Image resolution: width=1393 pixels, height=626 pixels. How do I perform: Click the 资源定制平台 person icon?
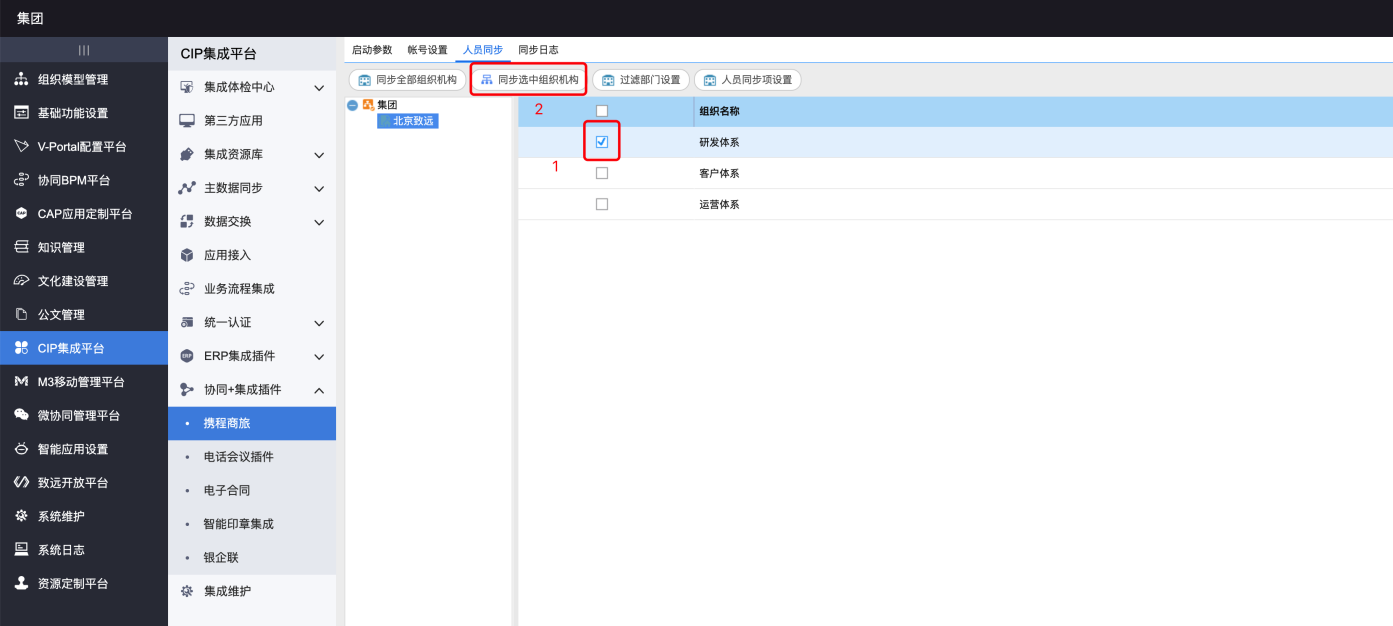pyautogui.click(x=21, y=583)
